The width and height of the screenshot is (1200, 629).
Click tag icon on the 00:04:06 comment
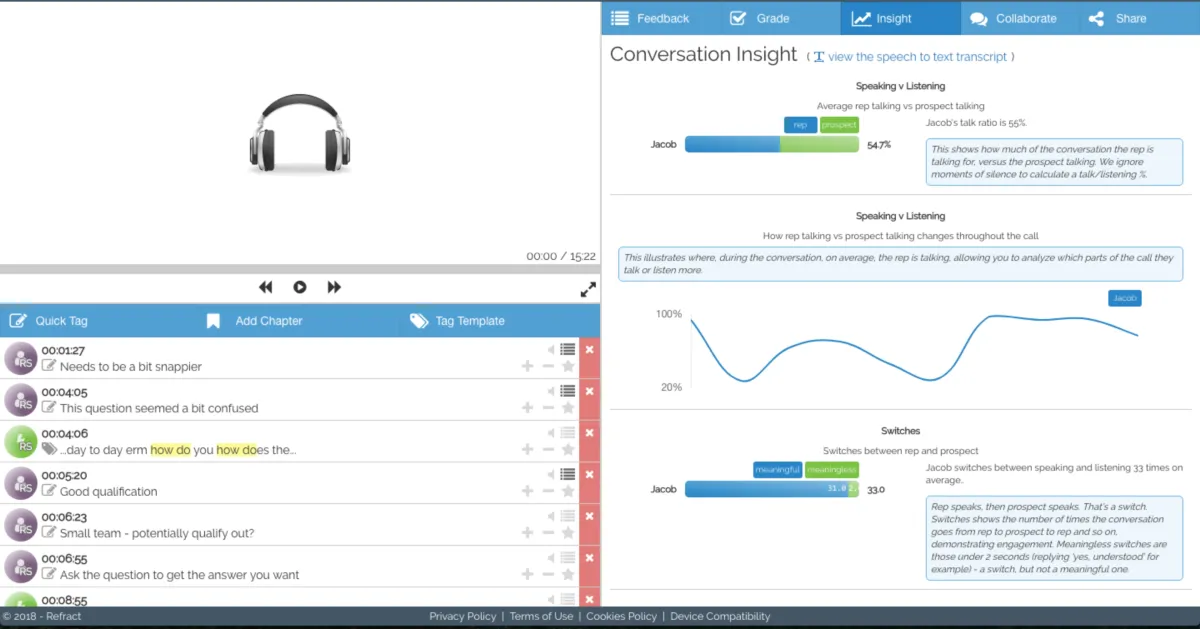point(49,450)
